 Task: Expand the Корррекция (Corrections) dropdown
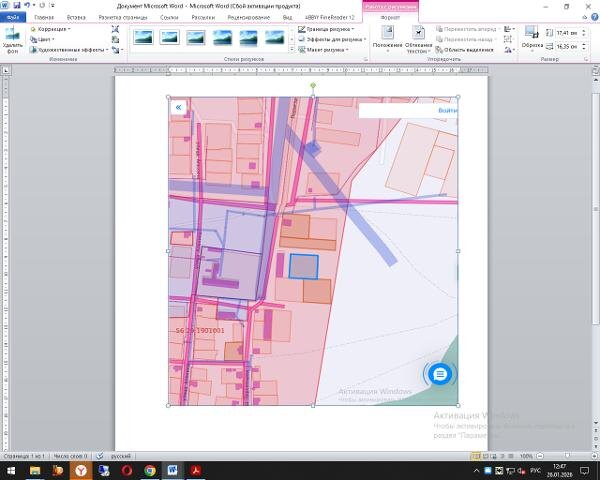[x=51, y=29]
